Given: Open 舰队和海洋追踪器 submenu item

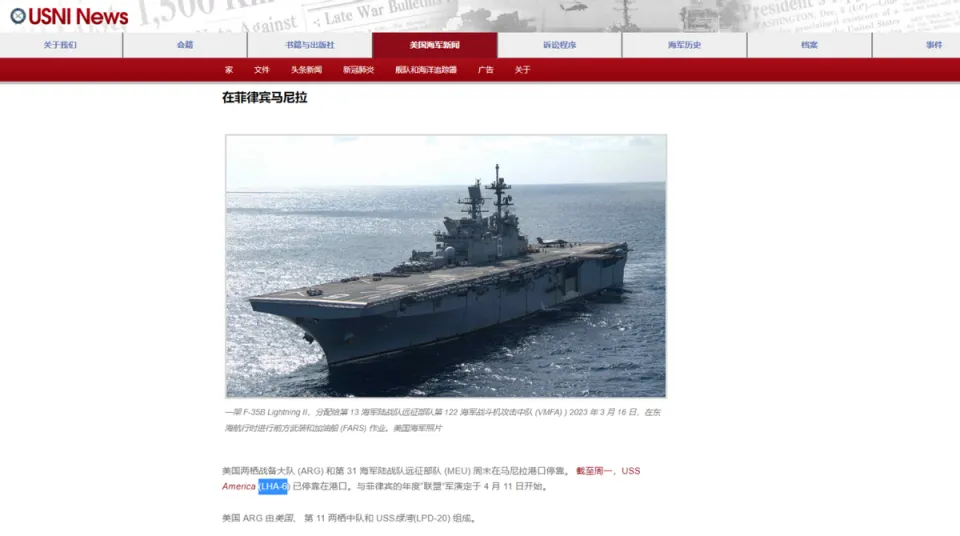Looking at the screenshot, I should click(426, 70).
